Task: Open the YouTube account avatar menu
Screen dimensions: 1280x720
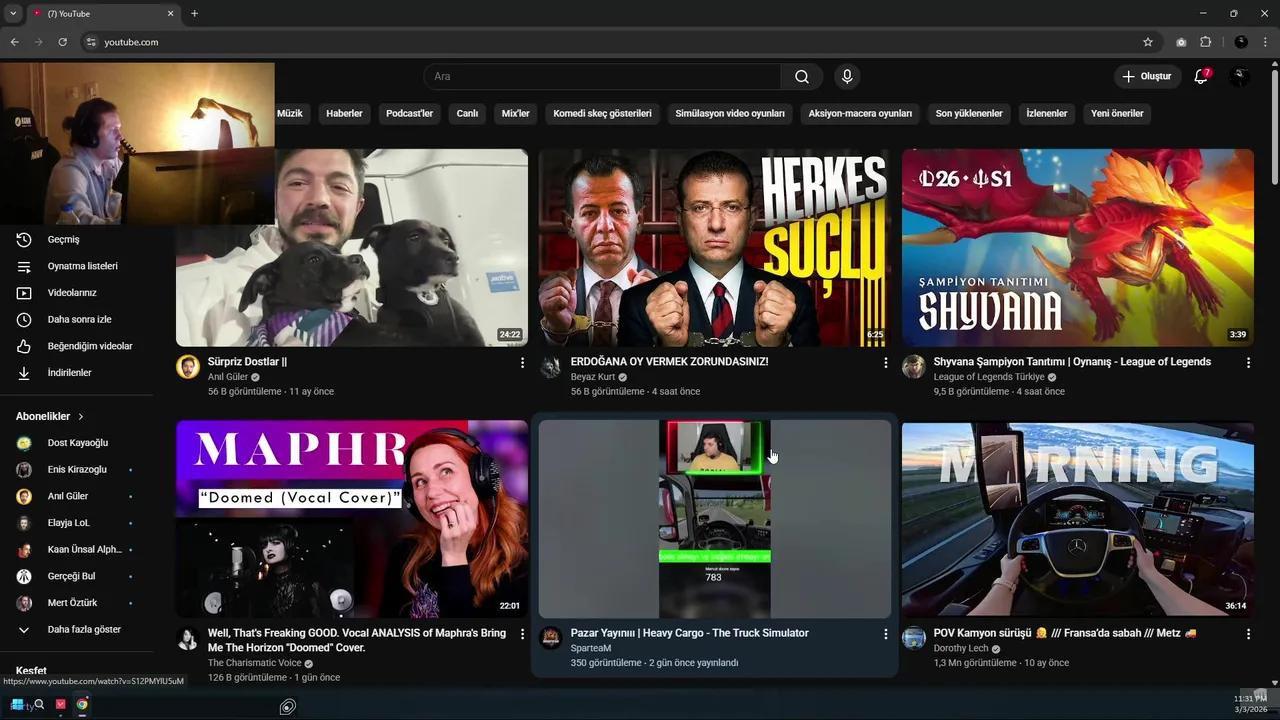Action: tap(1239, 77)
